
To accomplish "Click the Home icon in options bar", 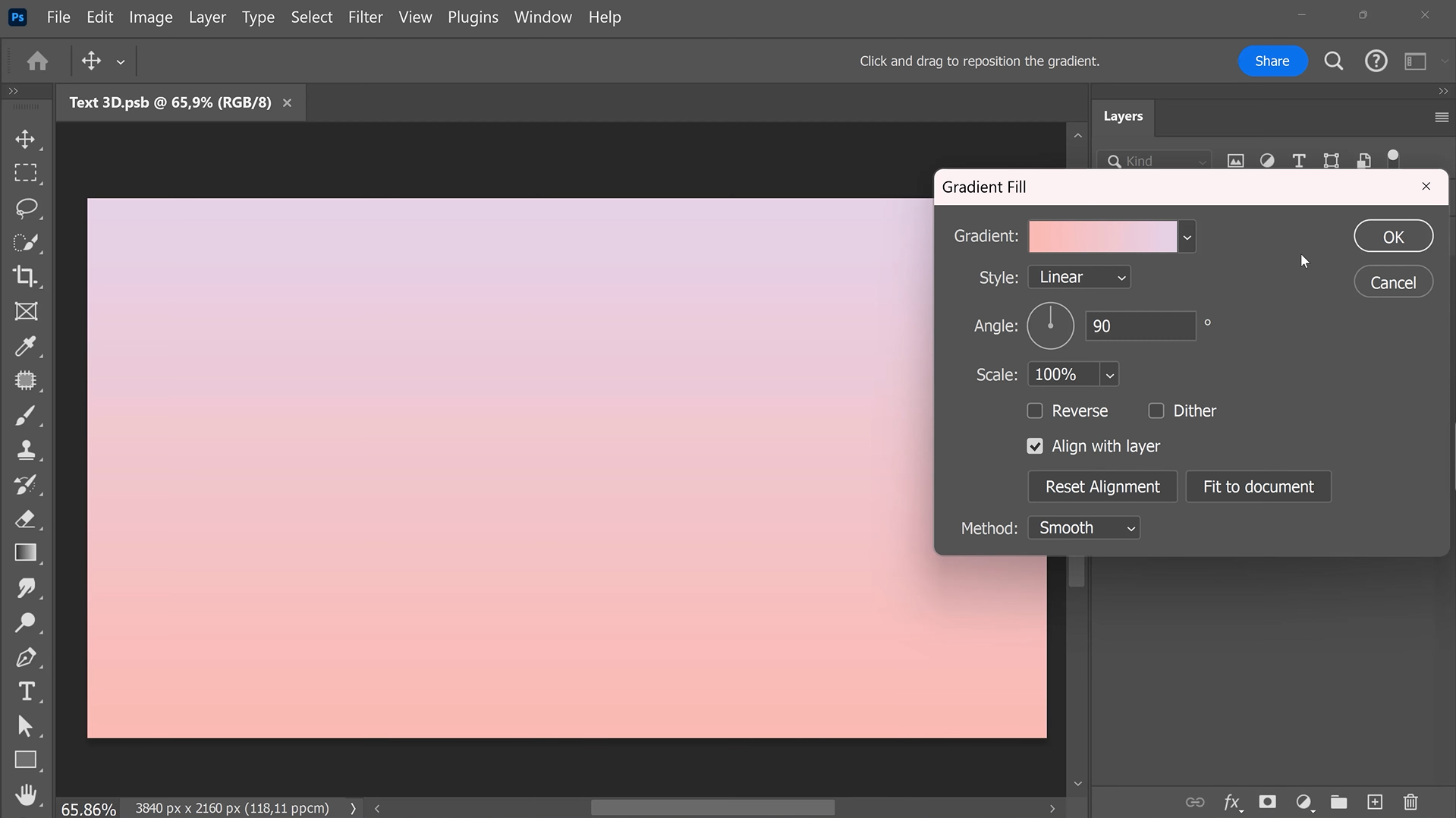I will coord(37,61).
